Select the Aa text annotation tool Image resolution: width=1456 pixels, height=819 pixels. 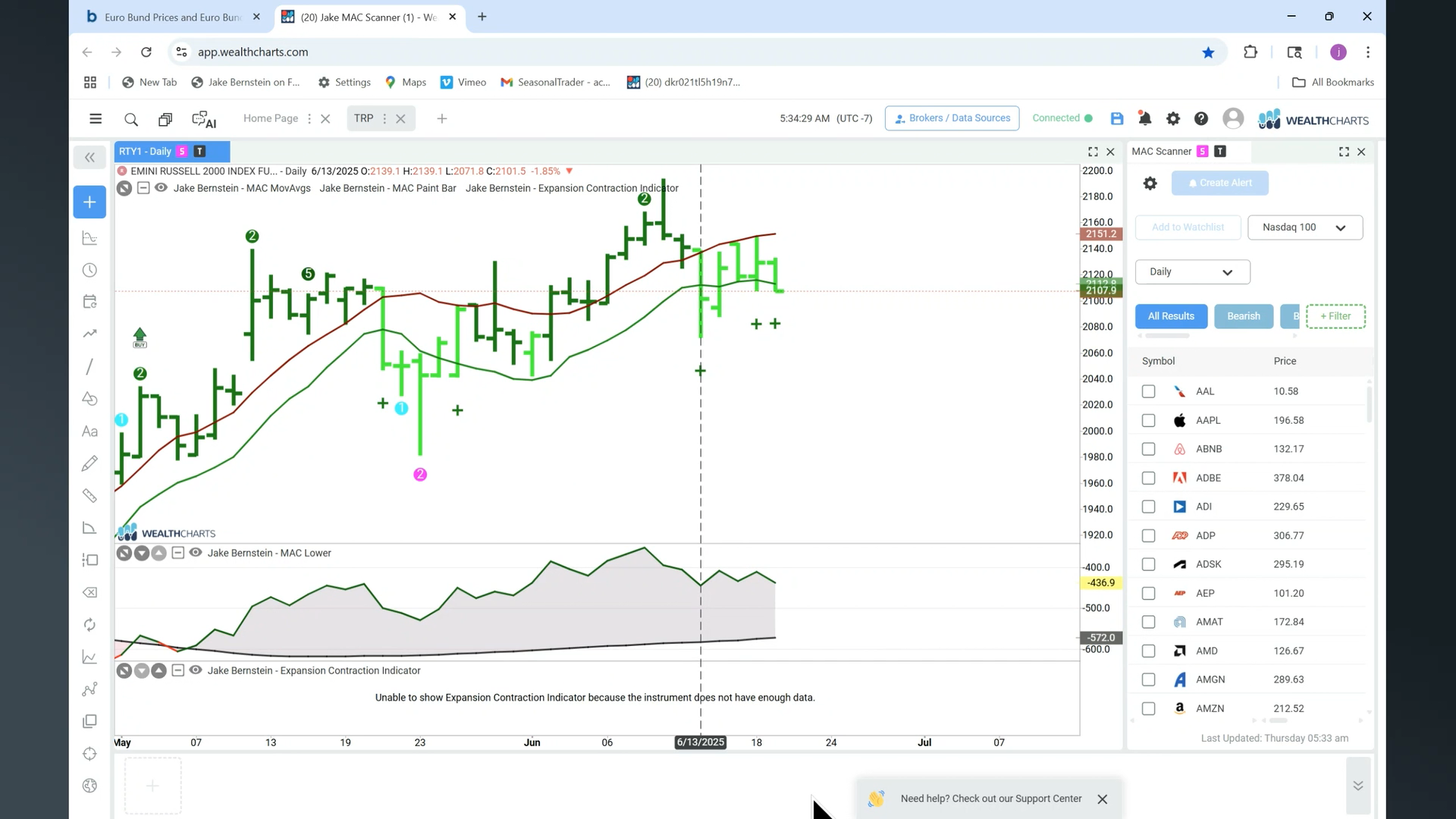point(89,431)
